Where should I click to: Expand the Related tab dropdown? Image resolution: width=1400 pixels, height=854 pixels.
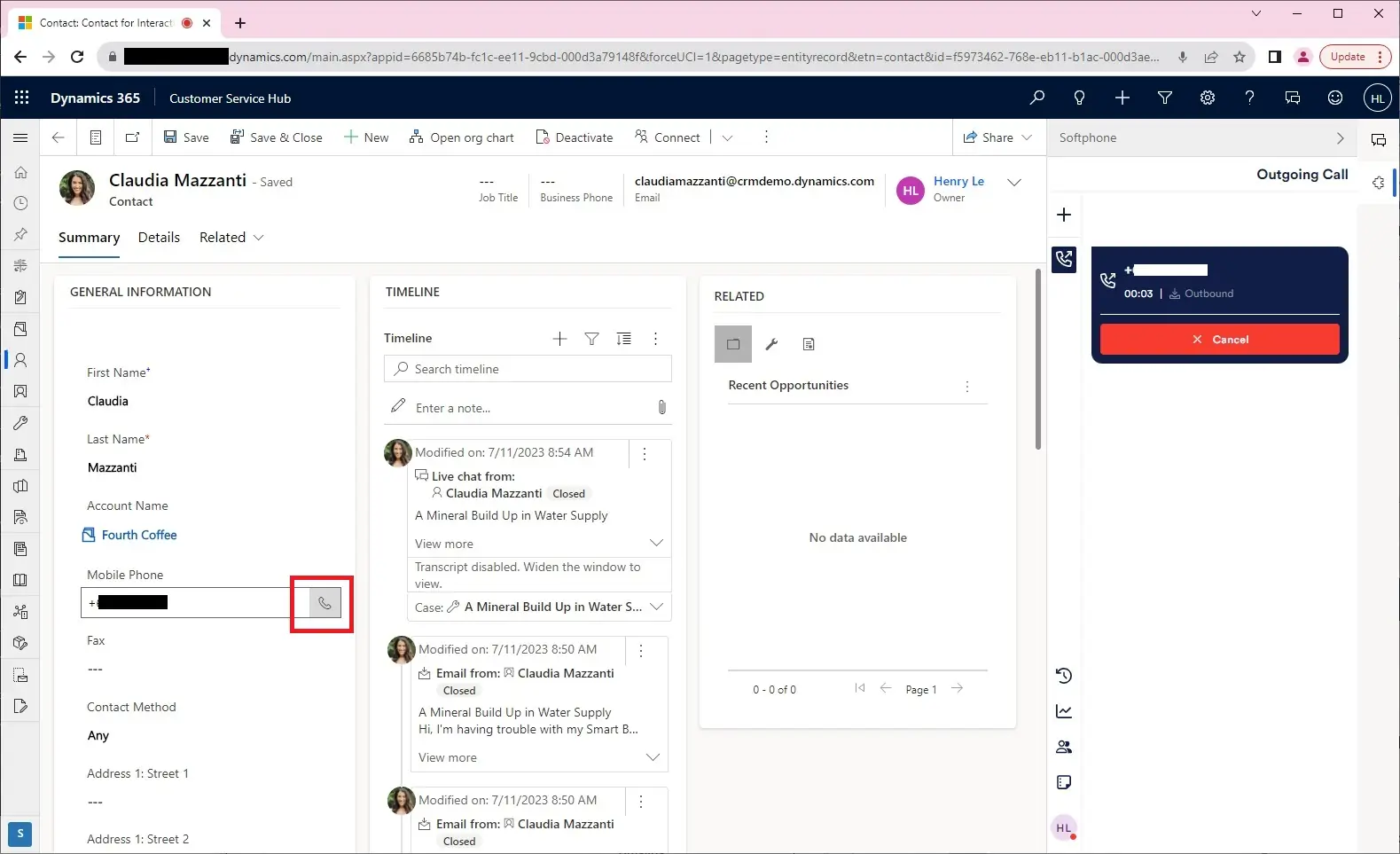pyautogui.click(x=231, y=238)
